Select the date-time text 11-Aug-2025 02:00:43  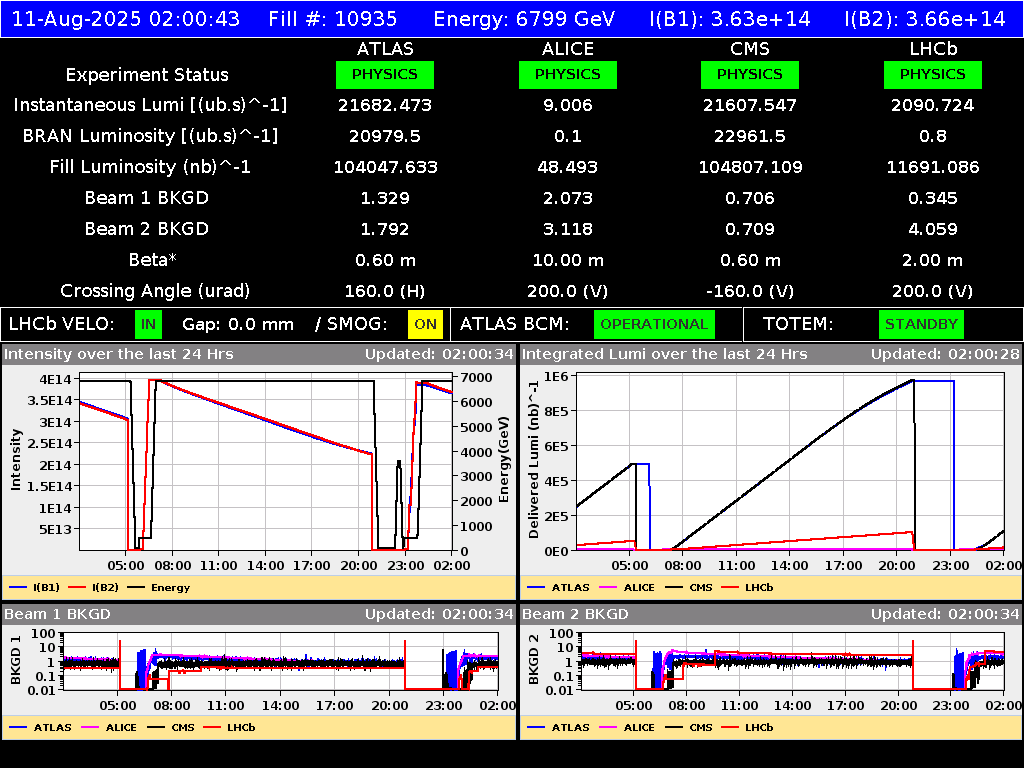pos(126,19)
